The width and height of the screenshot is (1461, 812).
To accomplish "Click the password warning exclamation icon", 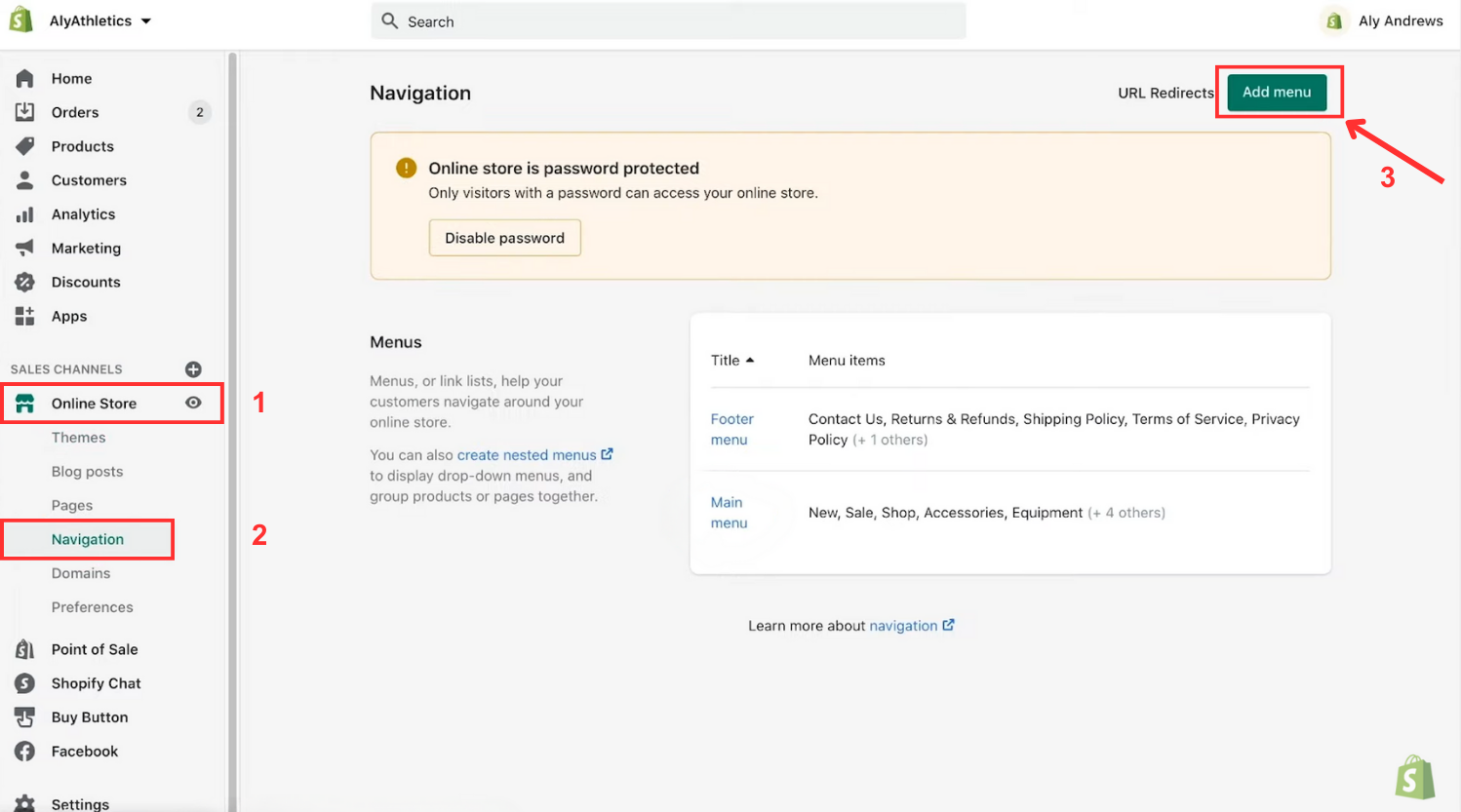I will tap(406, 168).
